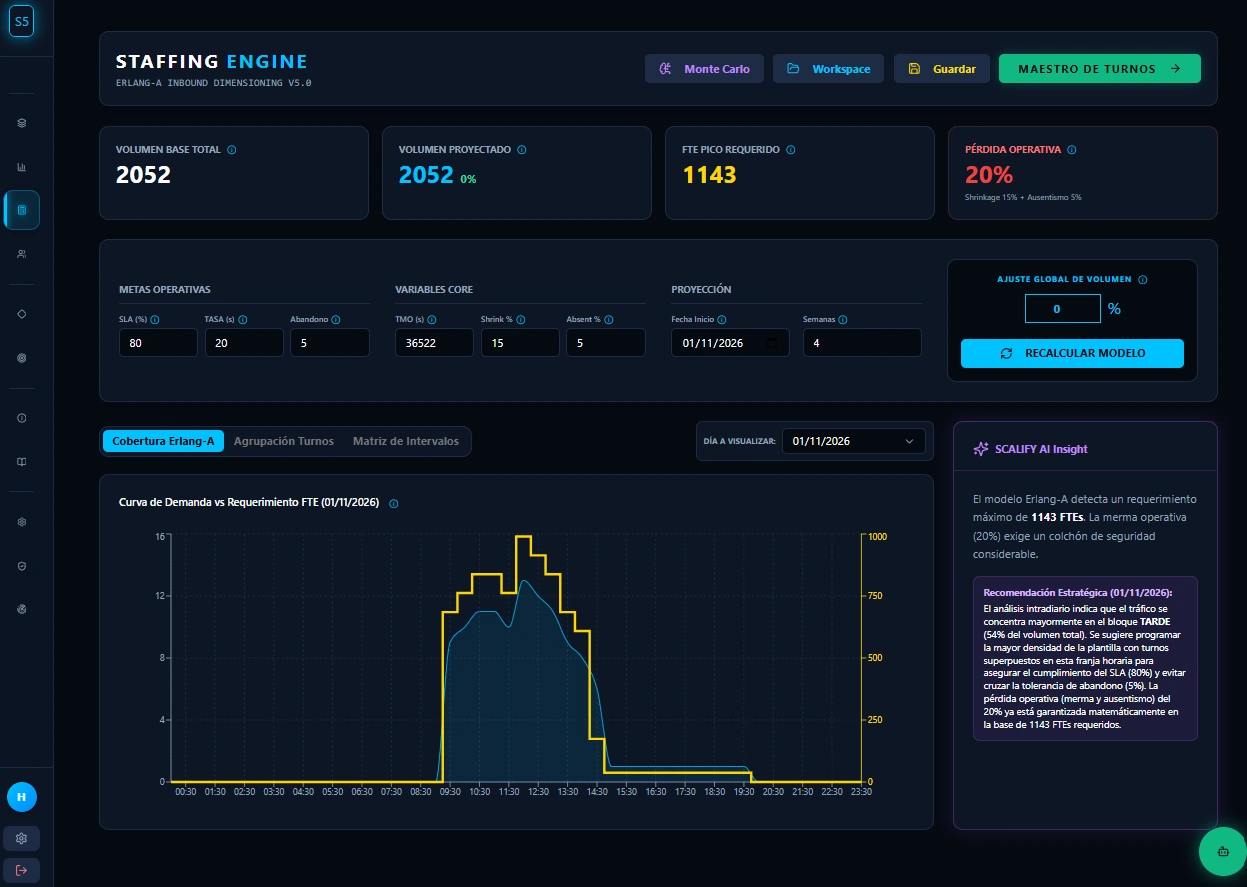
Task: Click the info icon next to Volumen Proyectado
Action: tap(522, 150)
